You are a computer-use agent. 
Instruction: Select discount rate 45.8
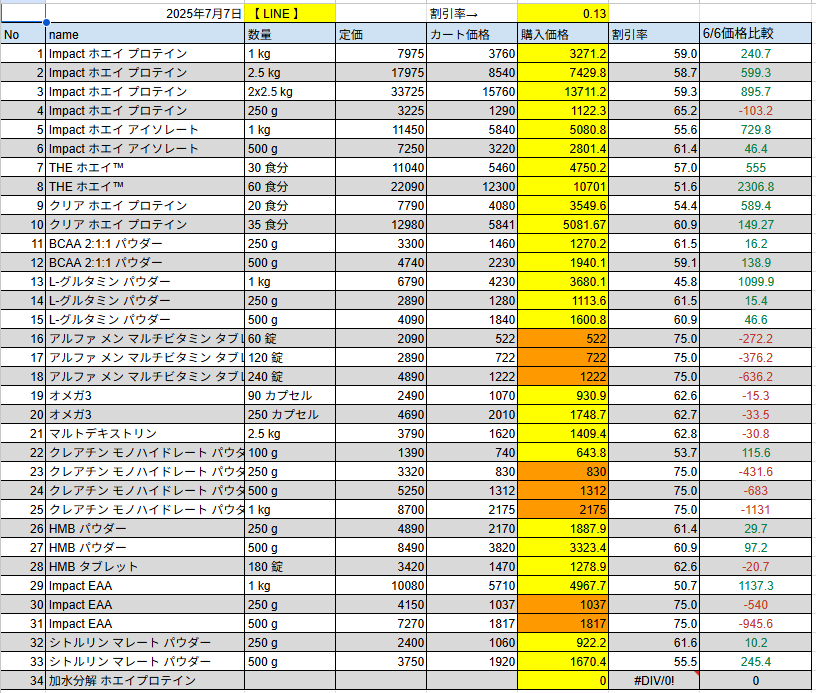654,281
